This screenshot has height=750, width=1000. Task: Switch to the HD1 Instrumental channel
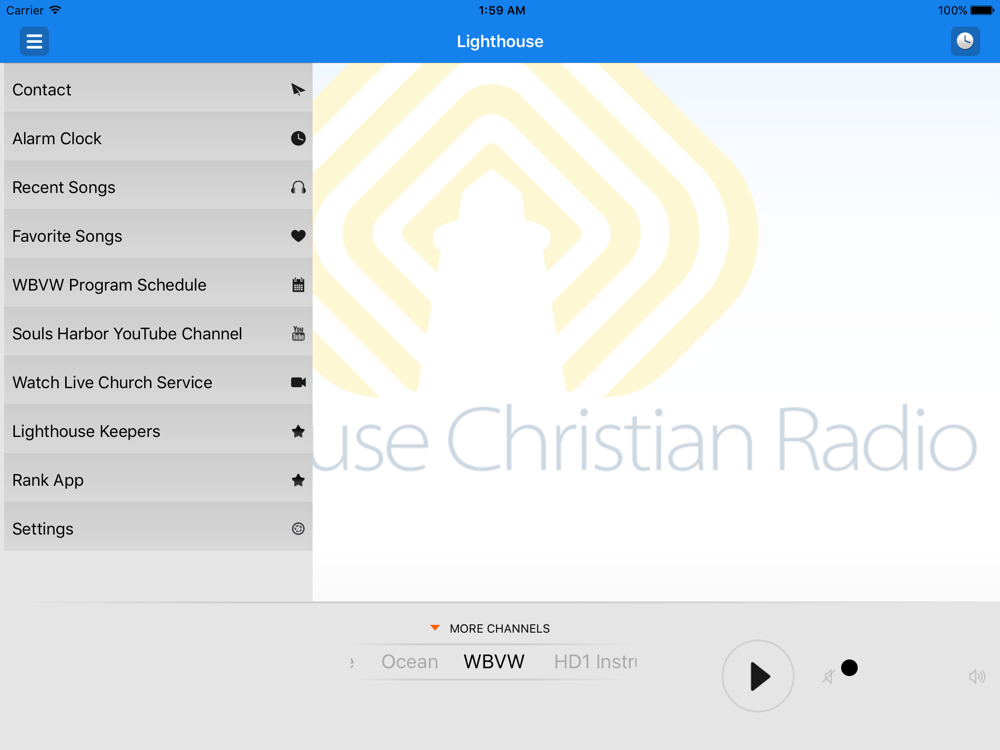click(595, 662)
